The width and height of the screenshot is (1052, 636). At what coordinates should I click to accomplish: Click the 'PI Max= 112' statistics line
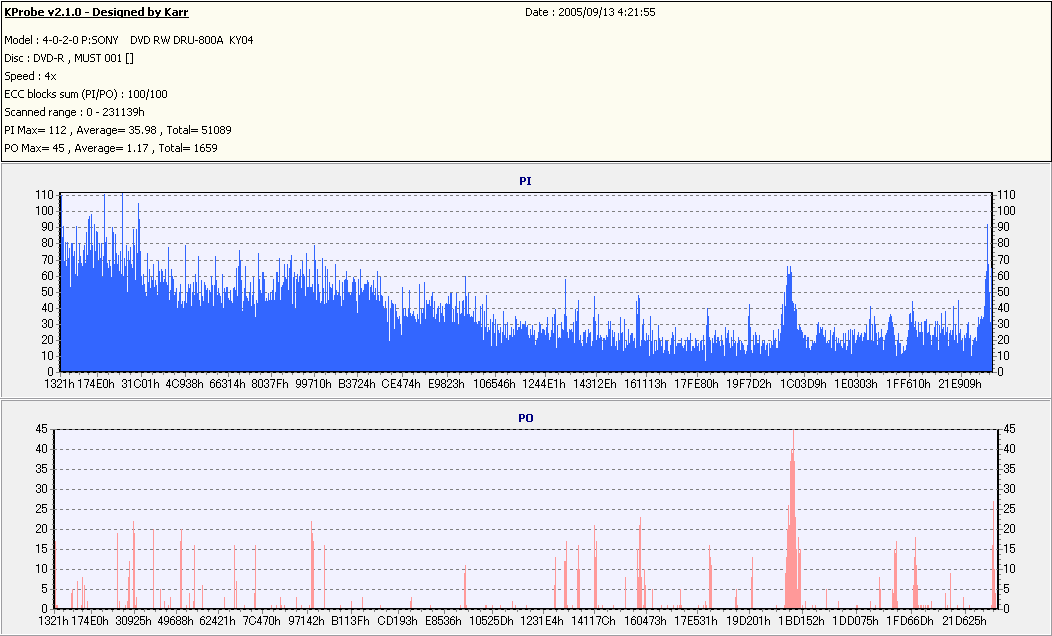118,130
